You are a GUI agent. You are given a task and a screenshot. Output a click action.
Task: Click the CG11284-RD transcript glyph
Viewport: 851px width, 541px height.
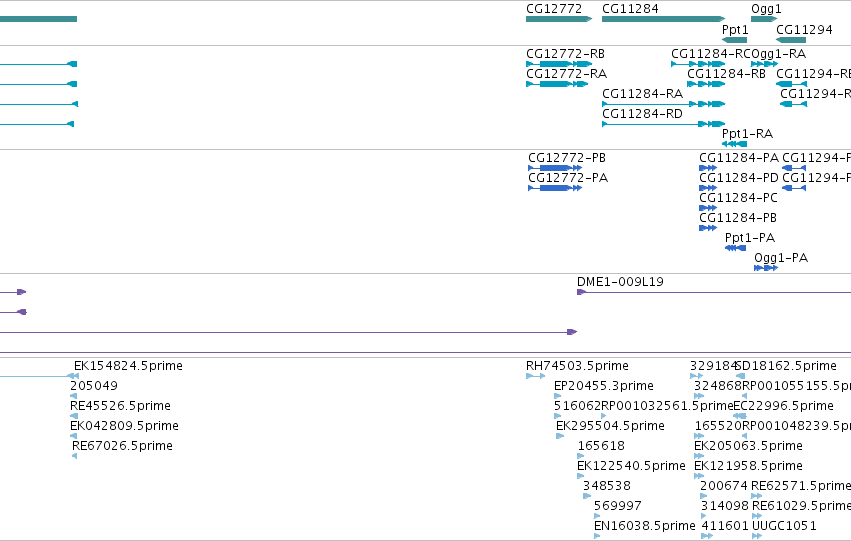pyautogui.click(x=663, y=124)
